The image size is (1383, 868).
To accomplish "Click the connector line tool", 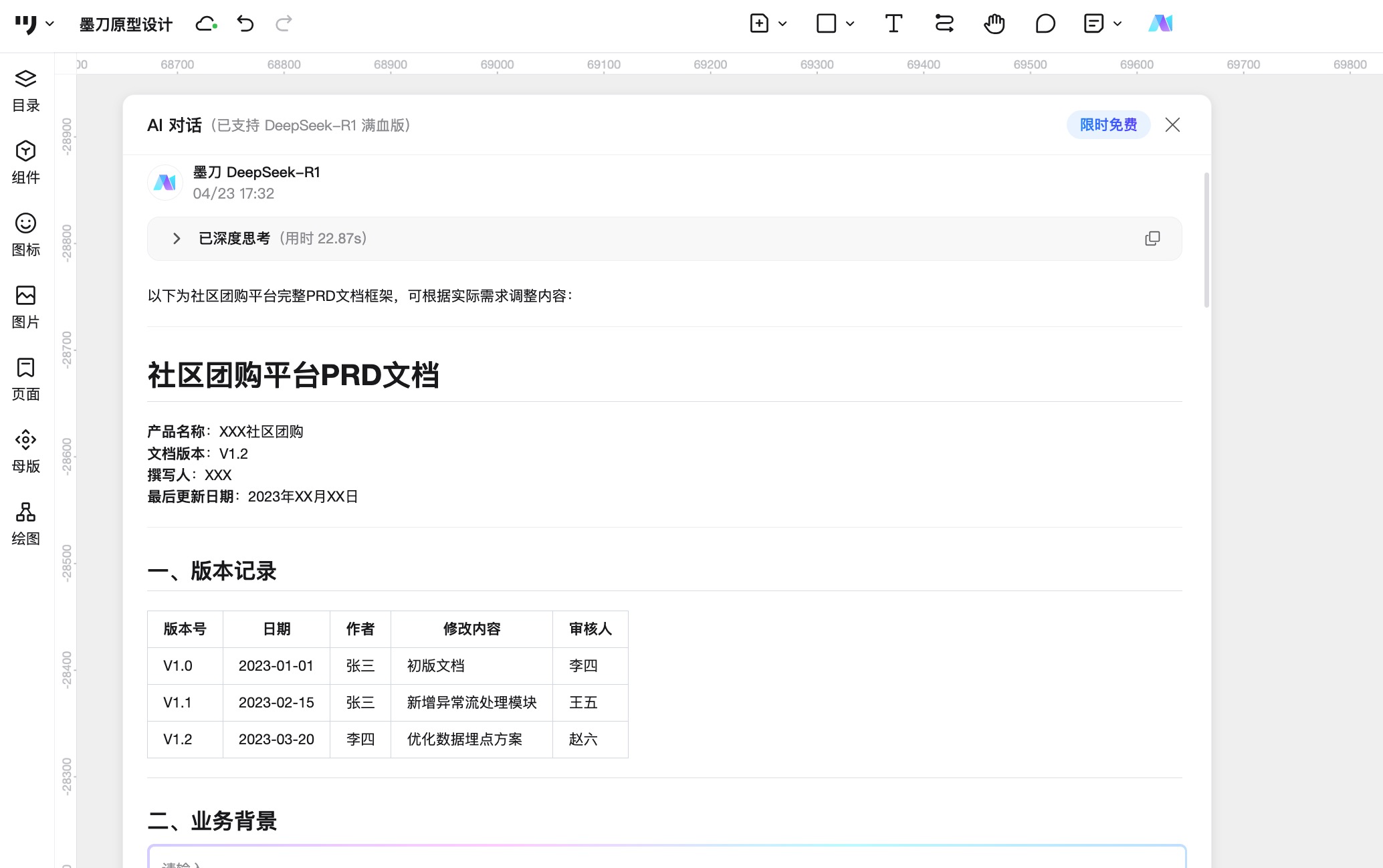I will click(x=944, y=24).
